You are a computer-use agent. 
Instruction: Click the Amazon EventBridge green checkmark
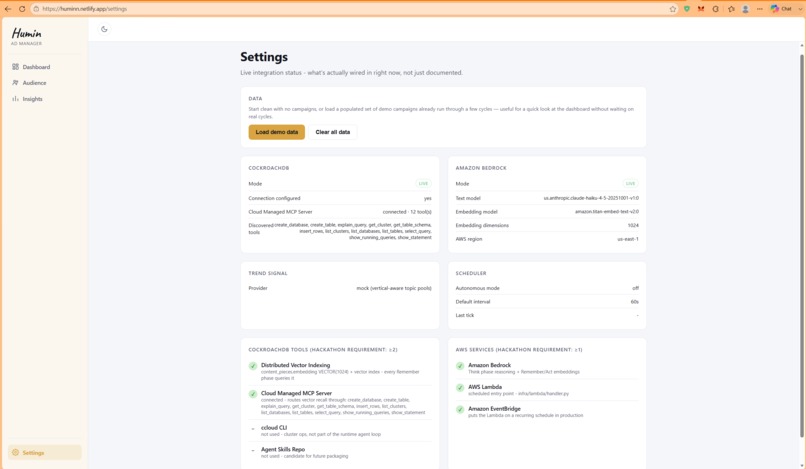pyautogui.click(x=460, y=410)
